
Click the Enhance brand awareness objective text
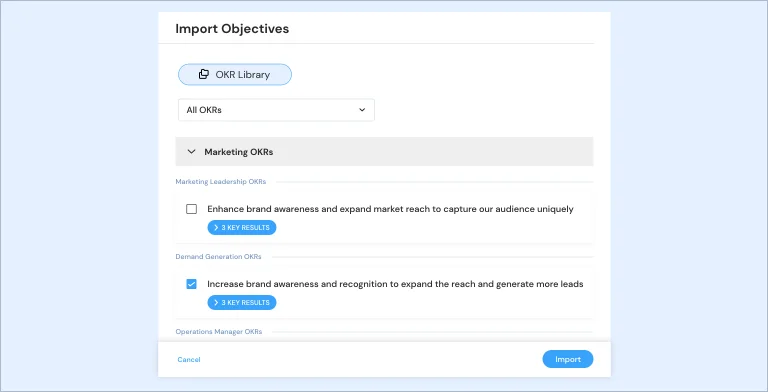pos(390,209)
